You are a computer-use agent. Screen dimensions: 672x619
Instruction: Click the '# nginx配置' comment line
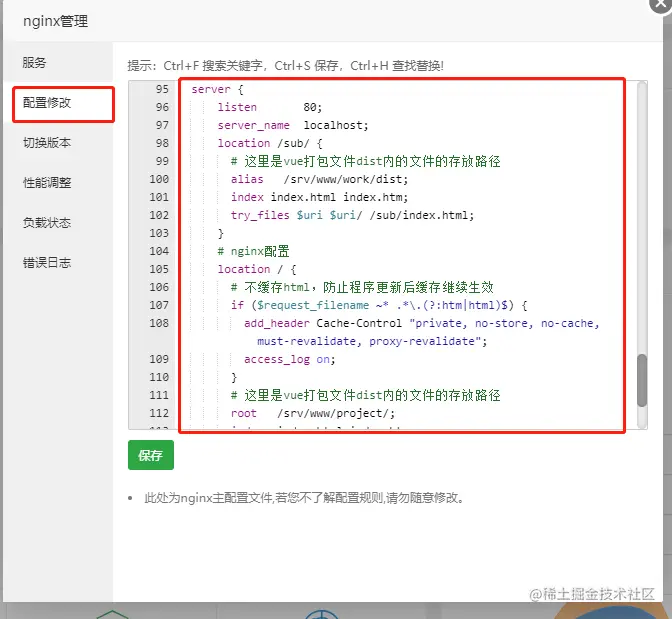pyautogui.click(x=253, y=251)
